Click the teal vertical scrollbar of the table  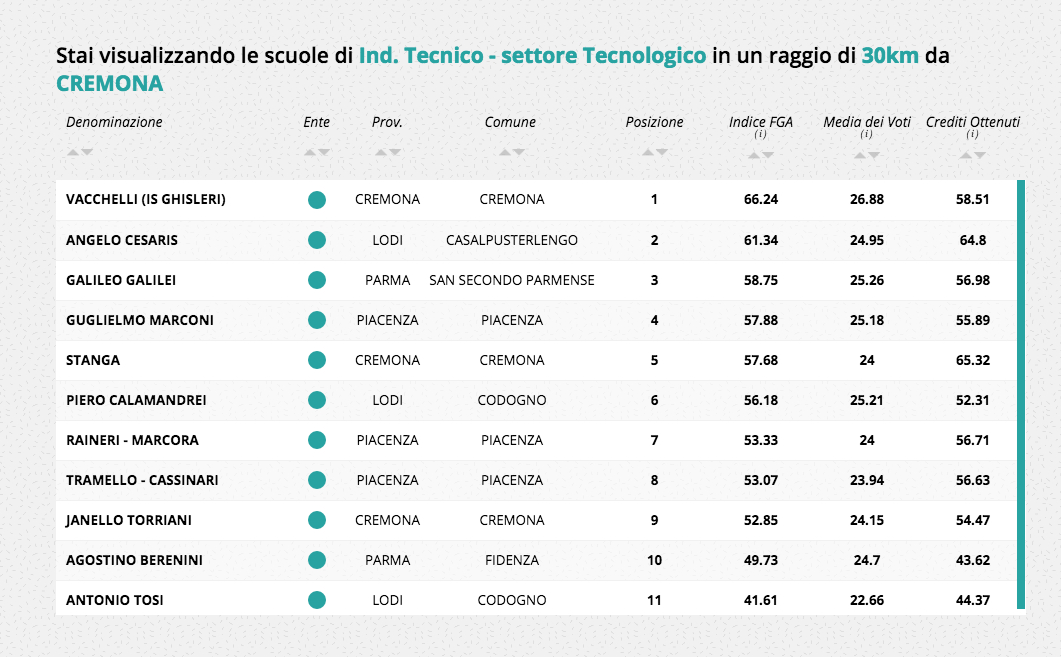pos(1021,394)
